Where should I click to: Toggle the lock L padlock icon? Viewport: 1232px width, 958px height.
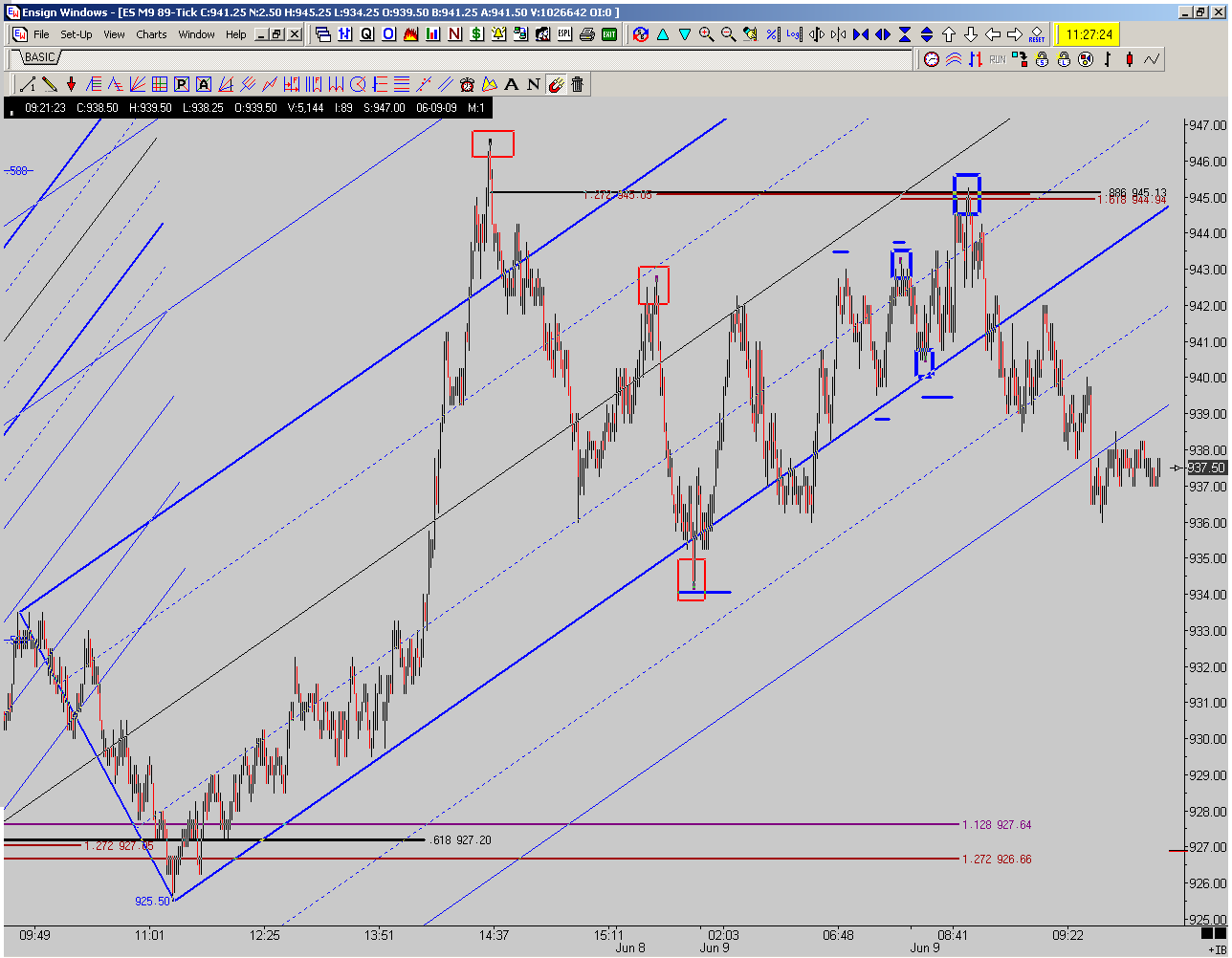(x=1064, y=59)
